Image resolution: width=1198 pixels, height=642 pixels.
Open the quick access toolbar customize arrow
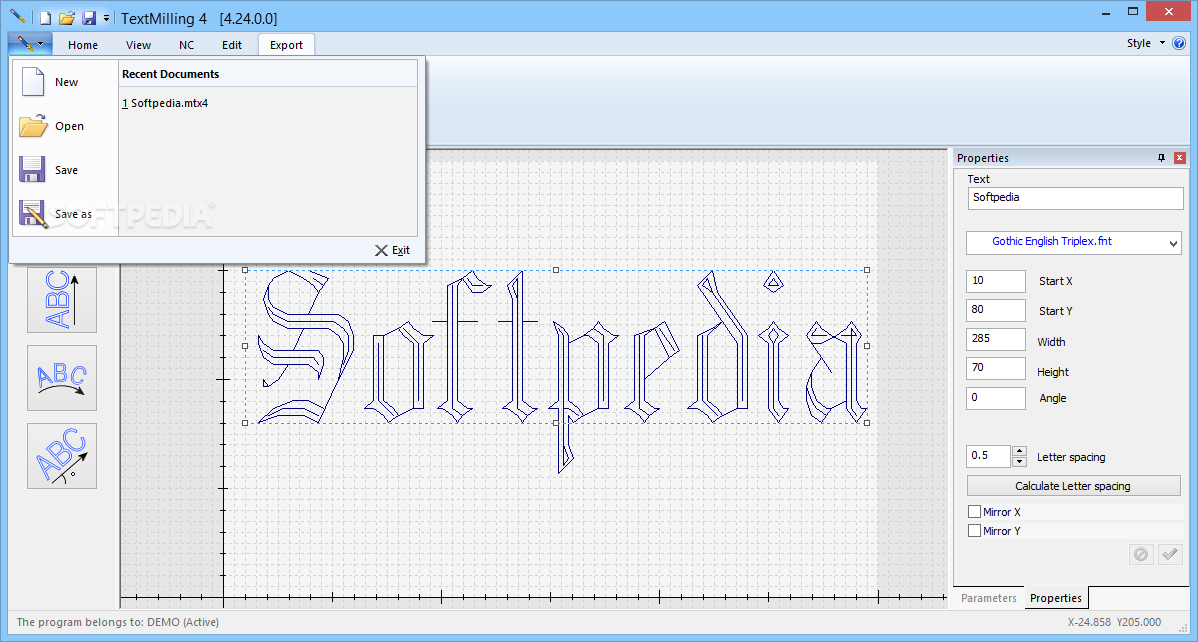106,18
